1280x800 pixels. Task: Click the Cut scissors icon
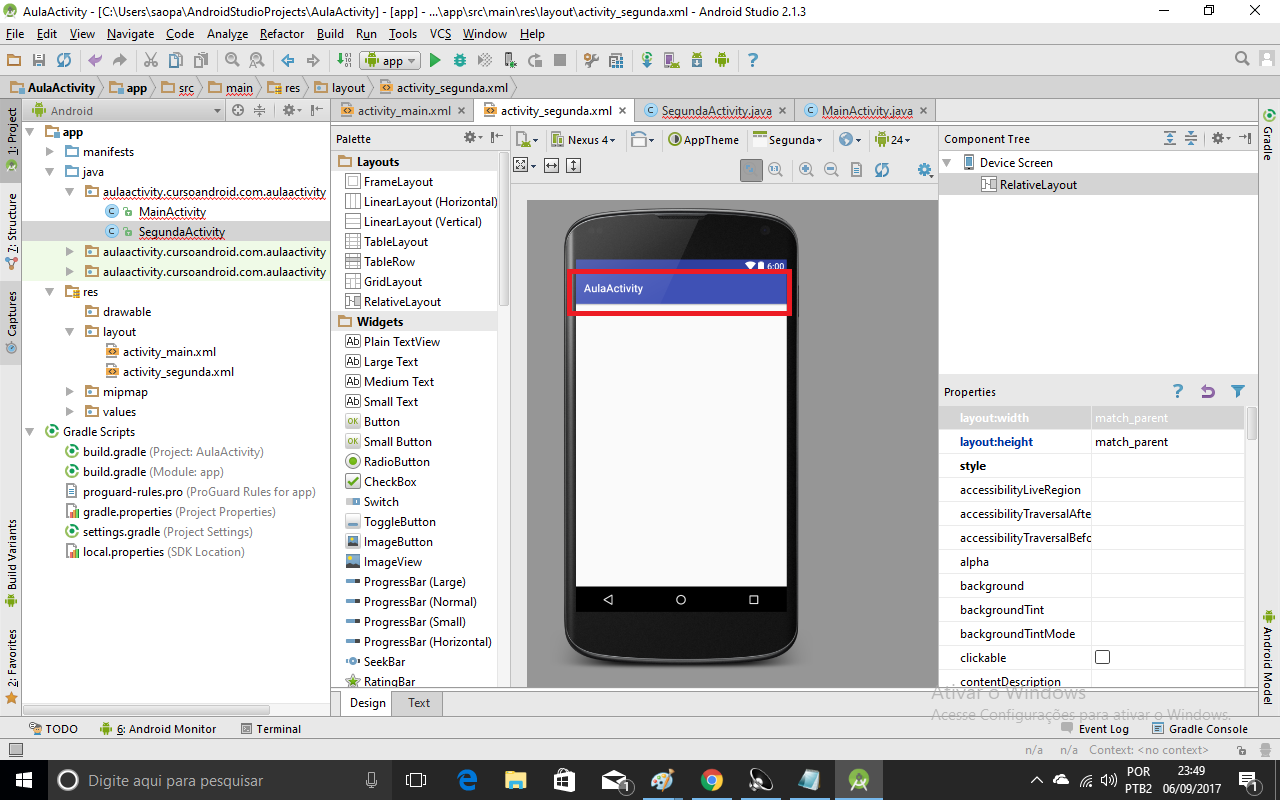(x=150, y=60)
